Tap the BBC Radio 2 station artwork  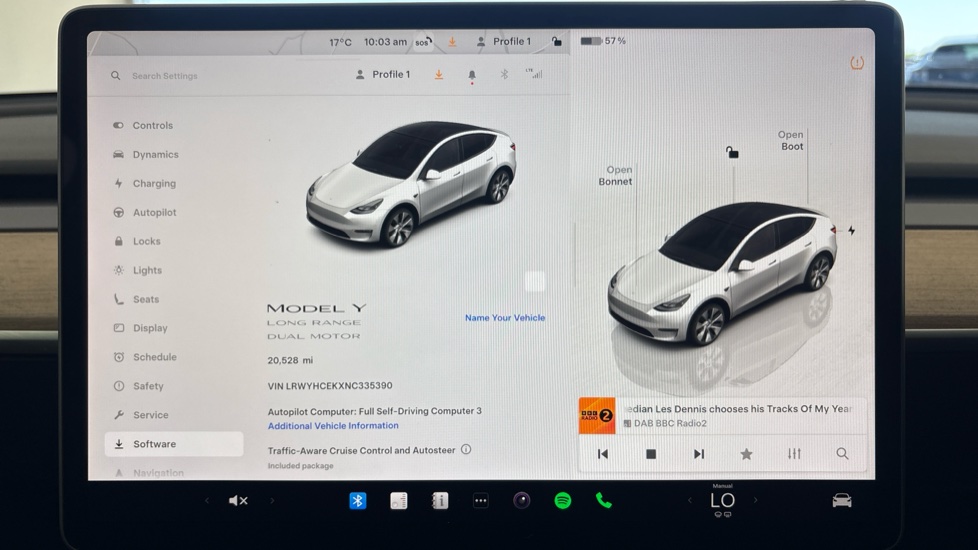coord(597,415)
